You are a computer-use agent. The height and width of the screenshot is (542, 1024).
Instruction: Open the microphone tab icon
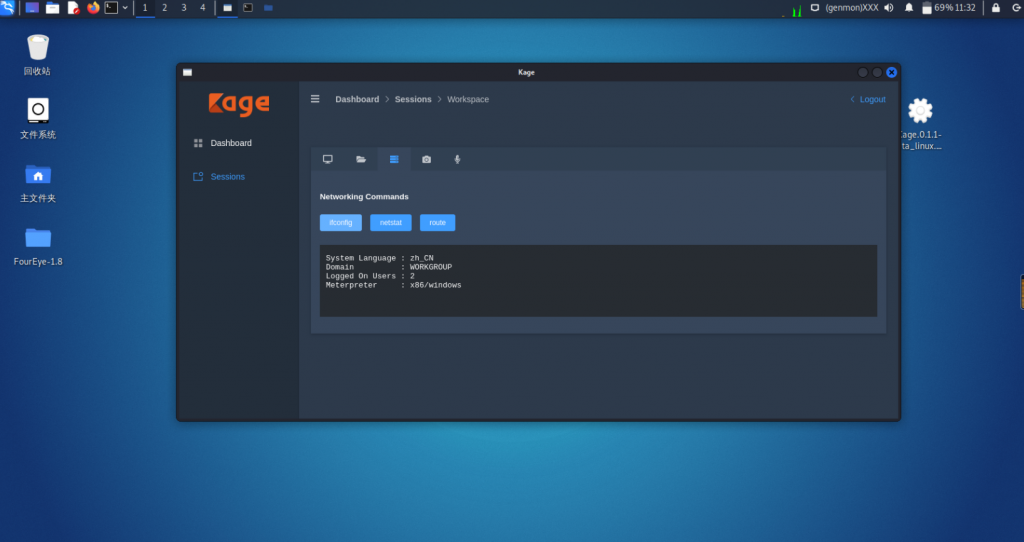click(x=457, y=159)
